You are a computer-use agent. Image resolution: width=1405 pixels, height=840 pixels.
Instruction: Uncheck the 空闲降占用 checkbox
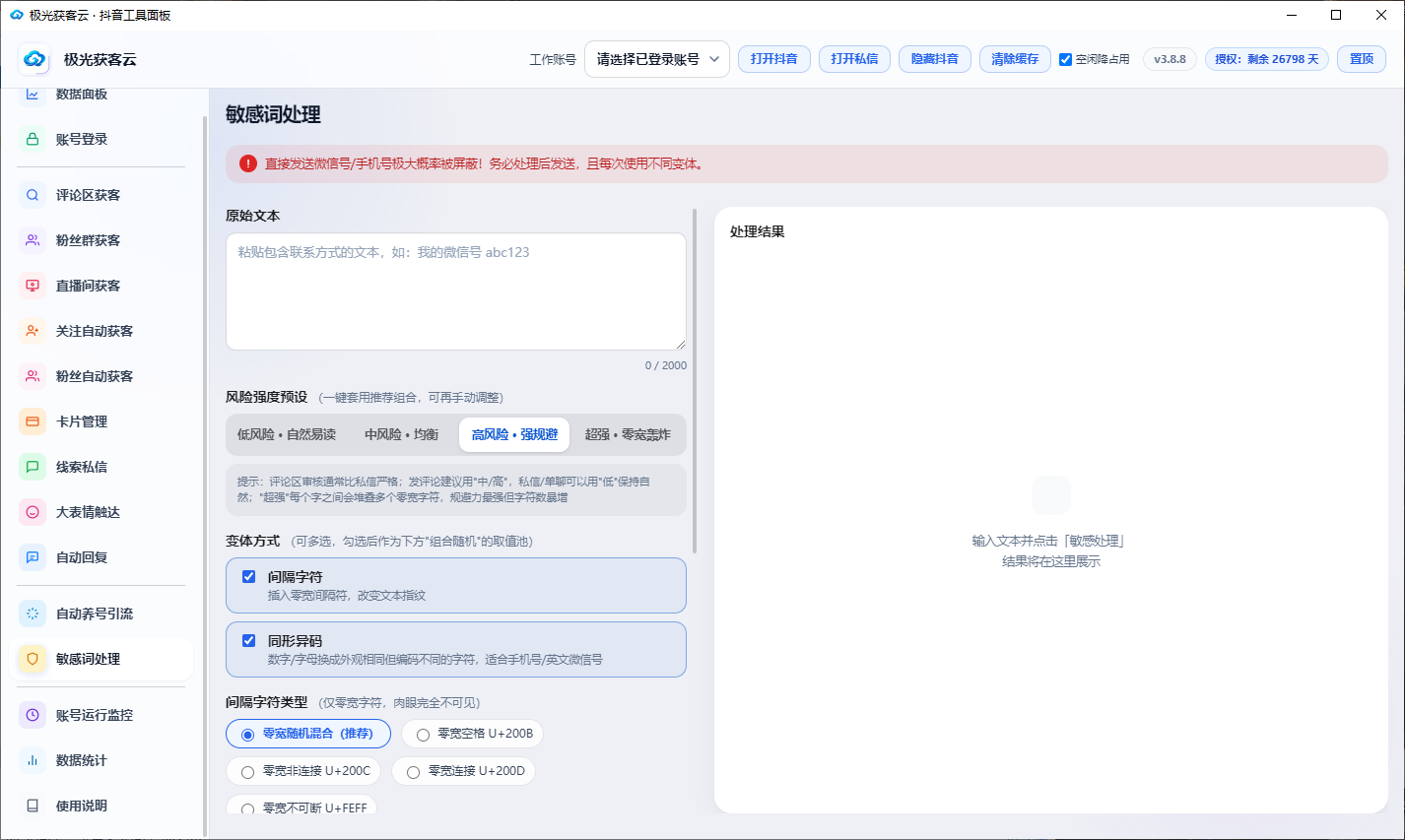[1065, 59]
